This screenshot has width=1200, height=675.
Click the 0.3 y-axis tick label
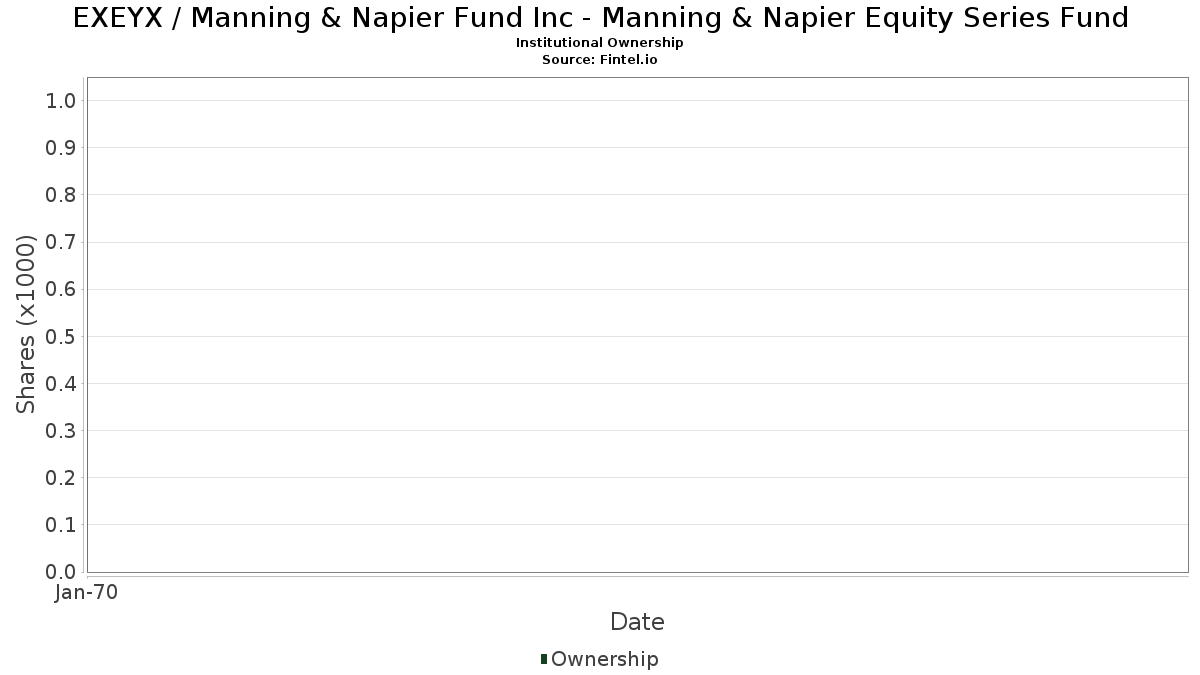point(61,431)
